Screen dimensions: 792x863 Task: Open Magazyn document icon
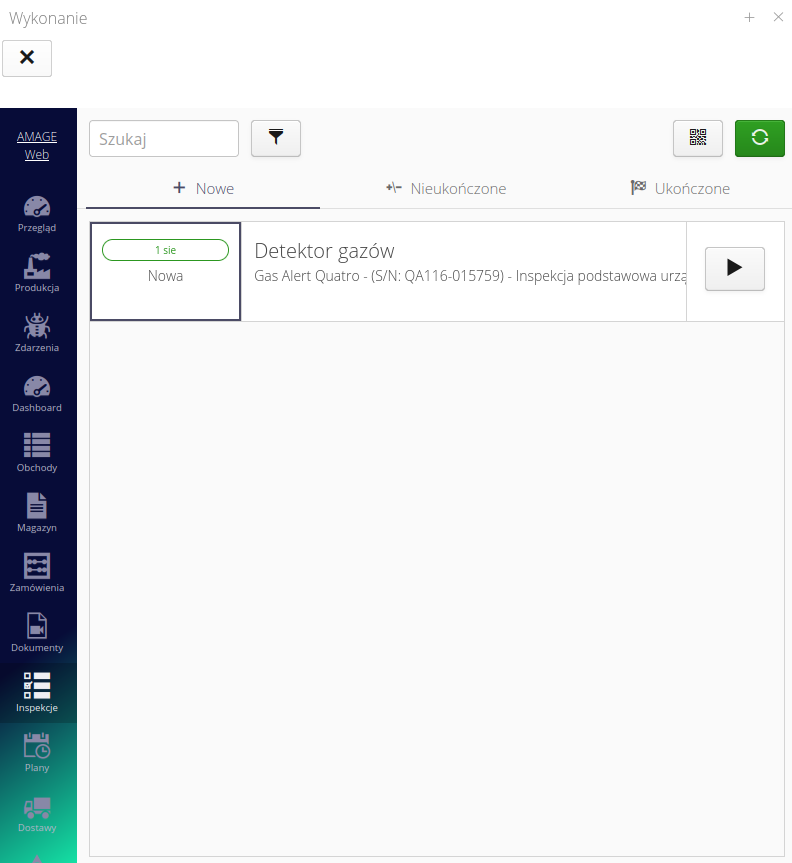37,513
